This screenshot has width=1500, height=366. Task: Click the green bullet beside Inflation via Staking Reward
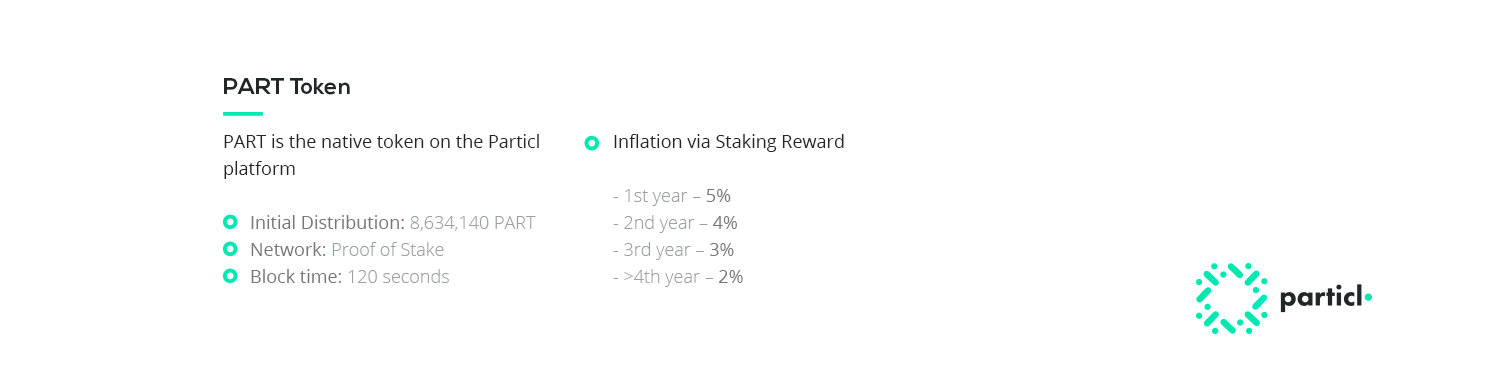(591, 143)
